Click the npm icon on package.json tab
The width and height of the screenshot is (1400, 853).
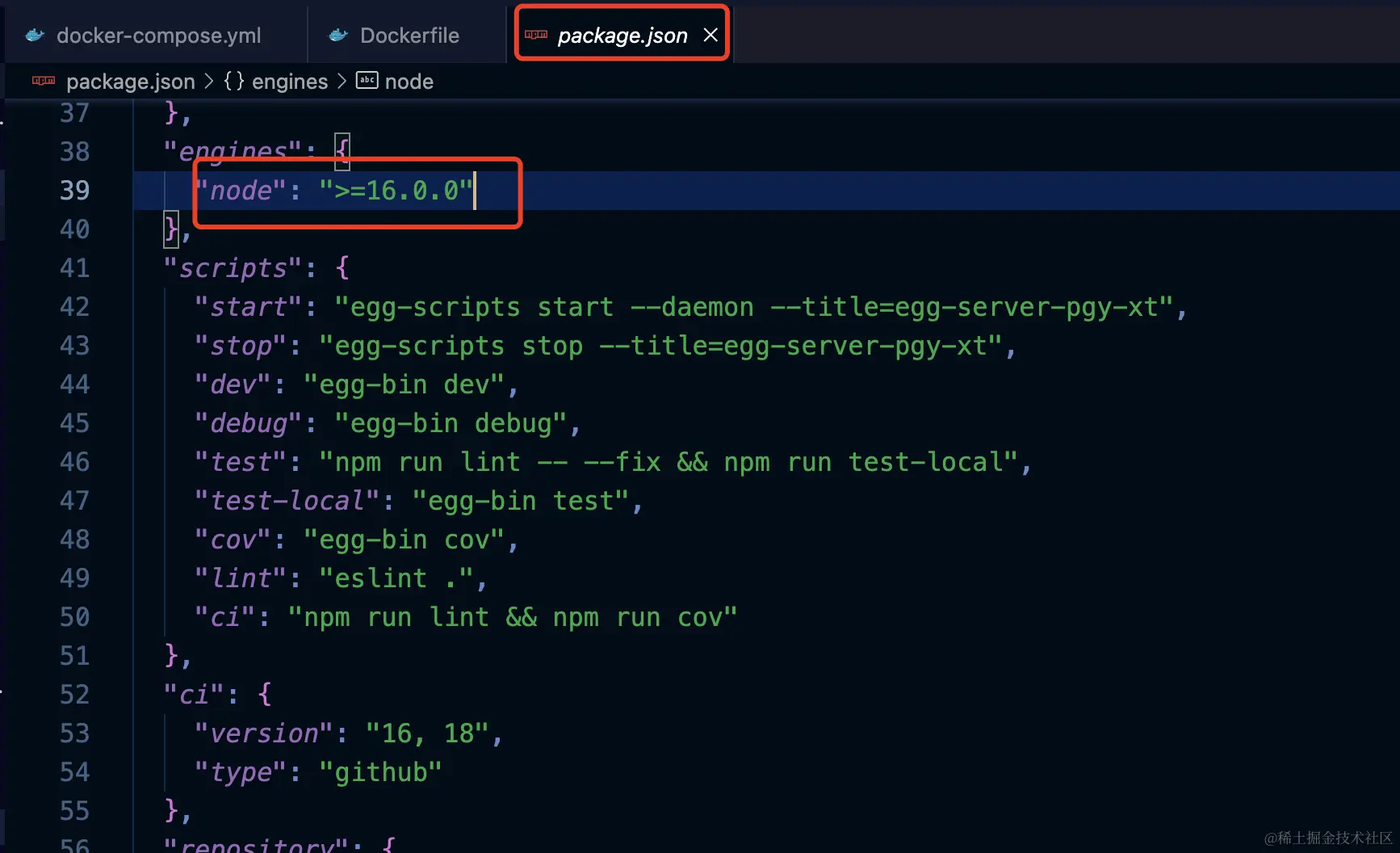click(x=536, y=35)
